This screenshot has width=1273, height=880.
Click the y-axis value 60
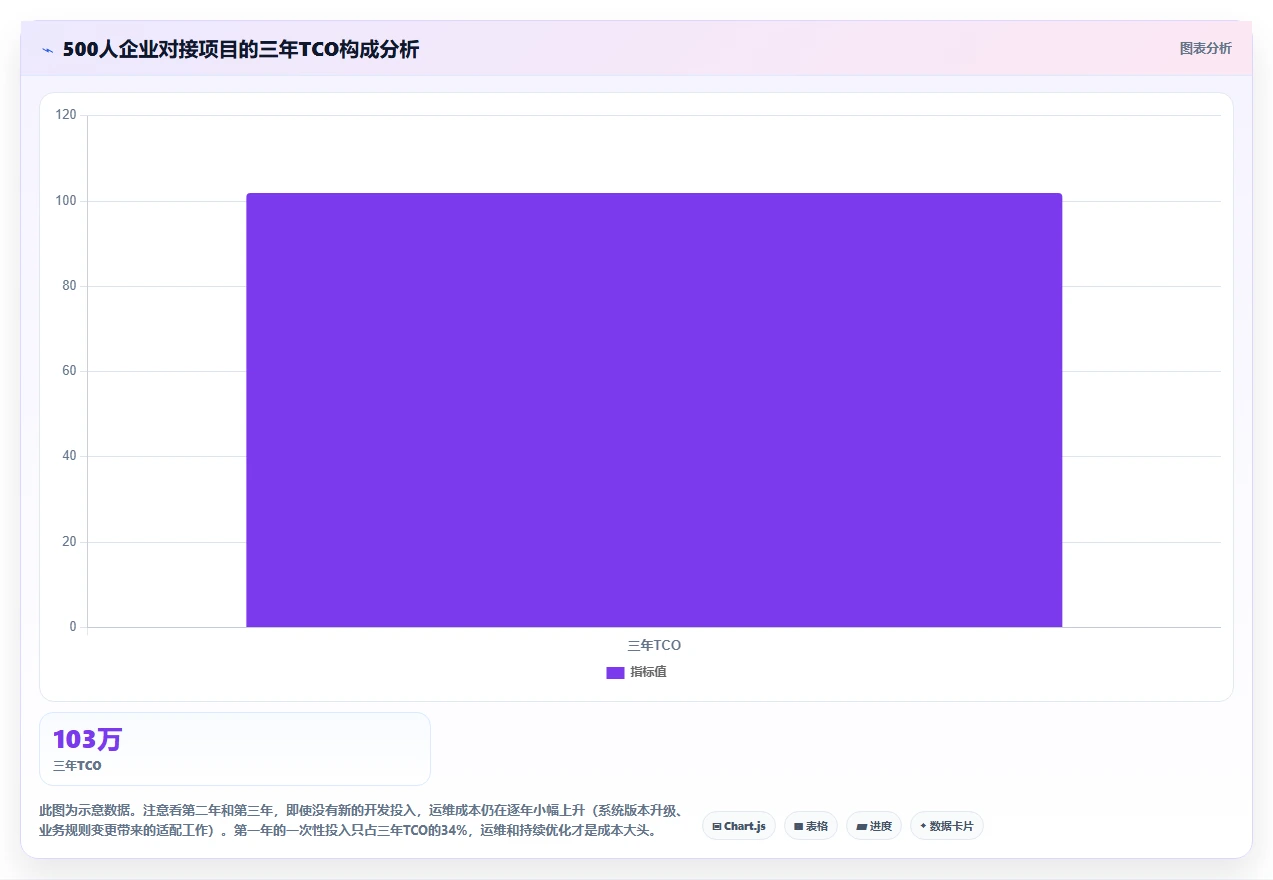coord(70,371)
